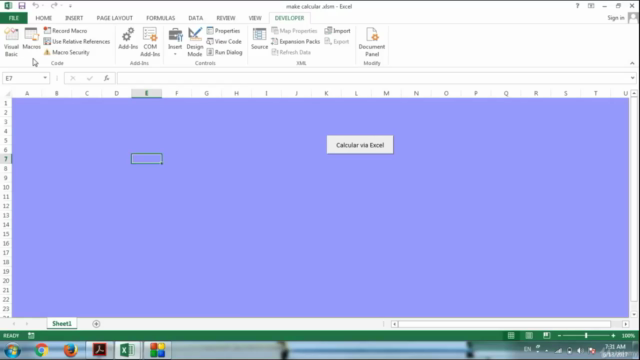Click the Insert Function fx button

pos(107,78)
